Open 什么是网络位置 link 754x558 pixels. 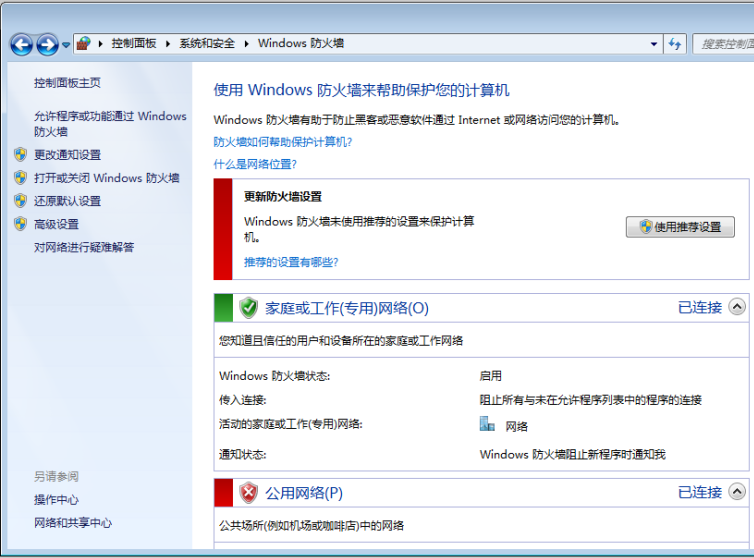coord(255,164)
